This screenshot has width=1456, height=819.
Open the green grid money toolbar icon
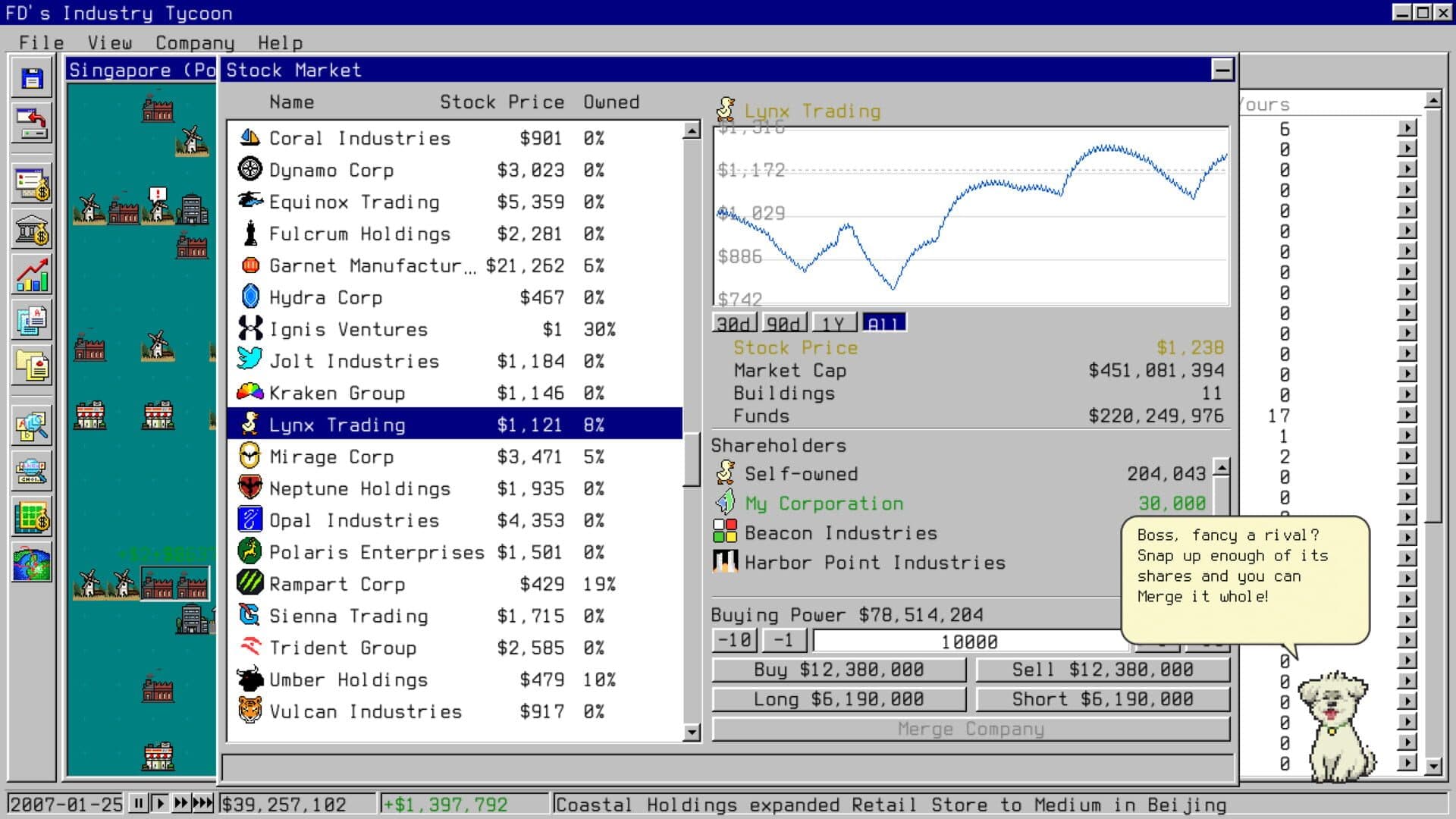coord(32,517)
